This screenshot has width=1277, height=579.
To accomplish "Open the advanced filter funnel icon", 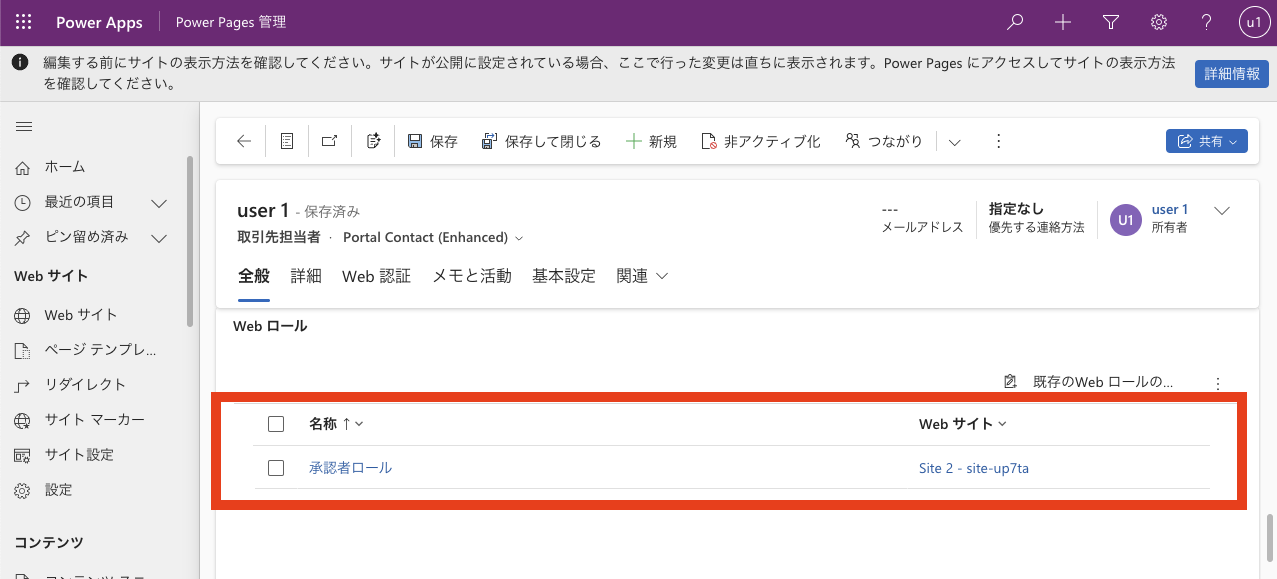I will [1111, 22].
